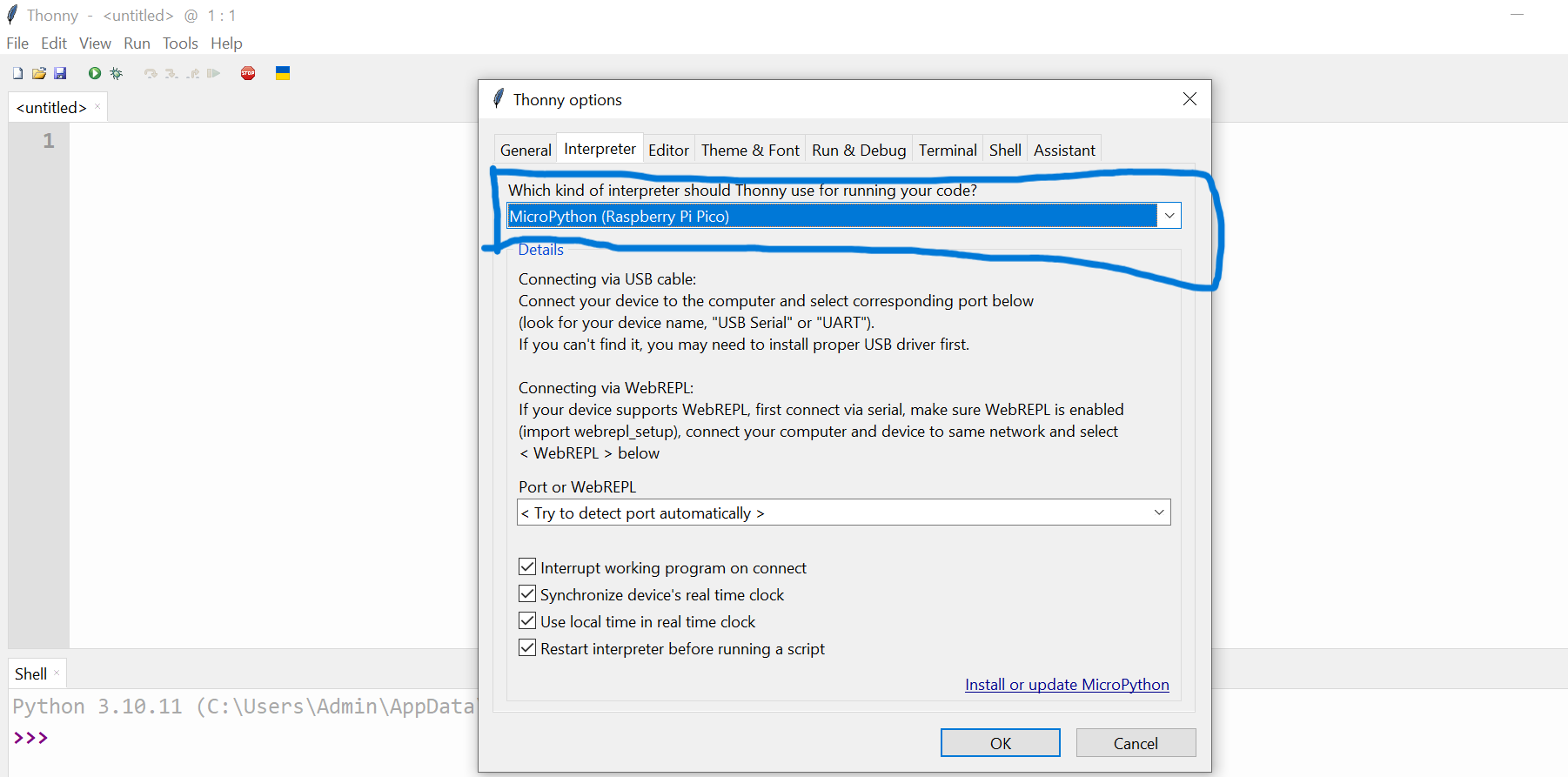Open the Run menu

(137, 43)
